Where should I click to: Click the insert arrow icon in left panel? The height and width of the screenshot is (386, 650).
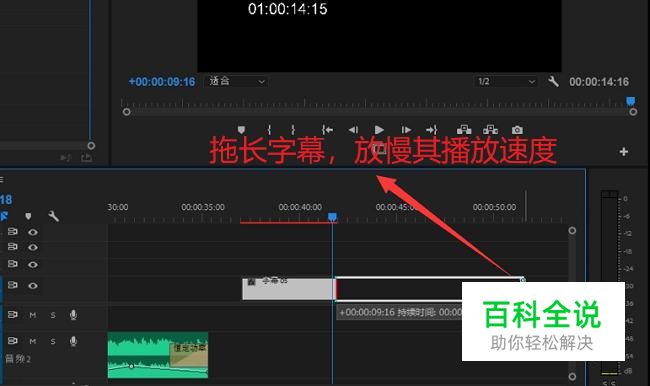(65, 158)
